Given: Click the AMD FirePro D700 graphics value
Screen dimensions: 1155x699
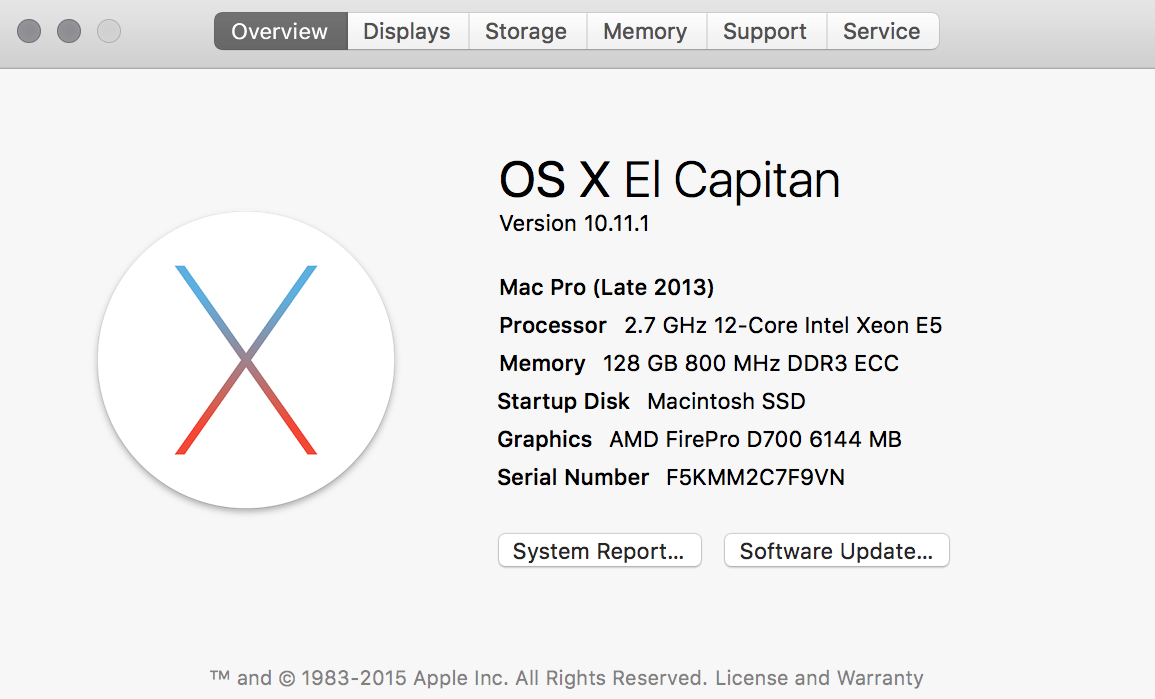Looking at the screenshot, I should (x=755, y=440).
